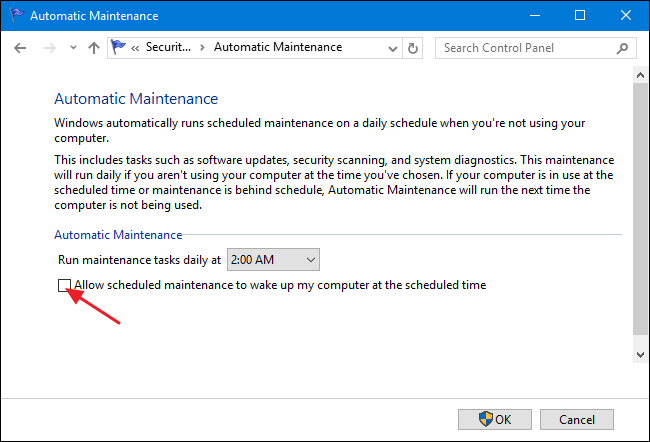Image resolution: width=650 pixels, height=442 pixels.
Task: Click Automatic Maintenance breadcrumb
Action: (278, 47)
